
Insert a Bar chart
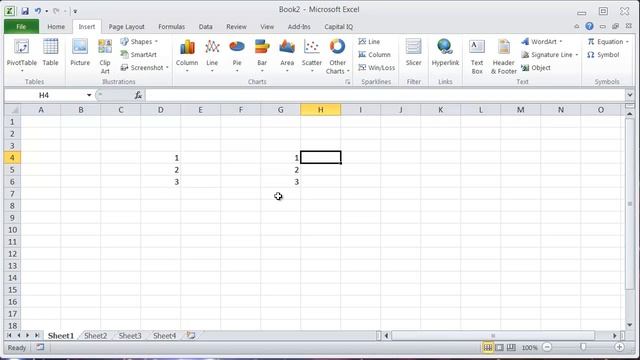click(x=262, y=56)
